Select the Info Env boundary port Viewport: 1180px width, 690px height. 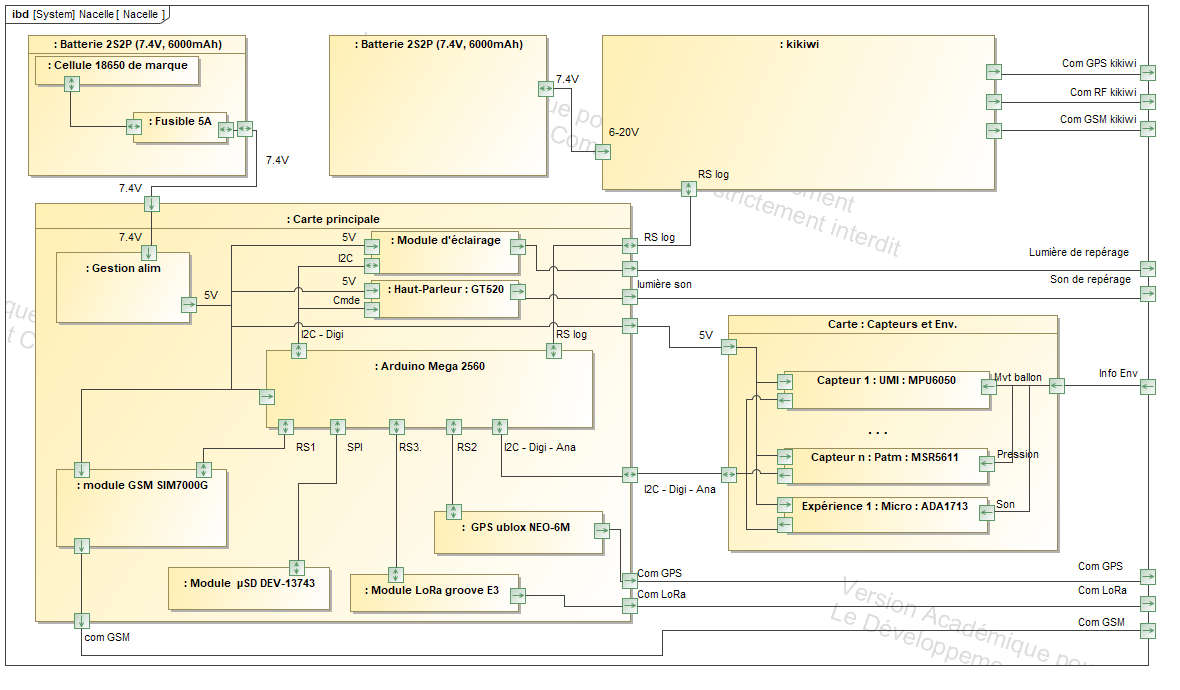(1148, 387)
